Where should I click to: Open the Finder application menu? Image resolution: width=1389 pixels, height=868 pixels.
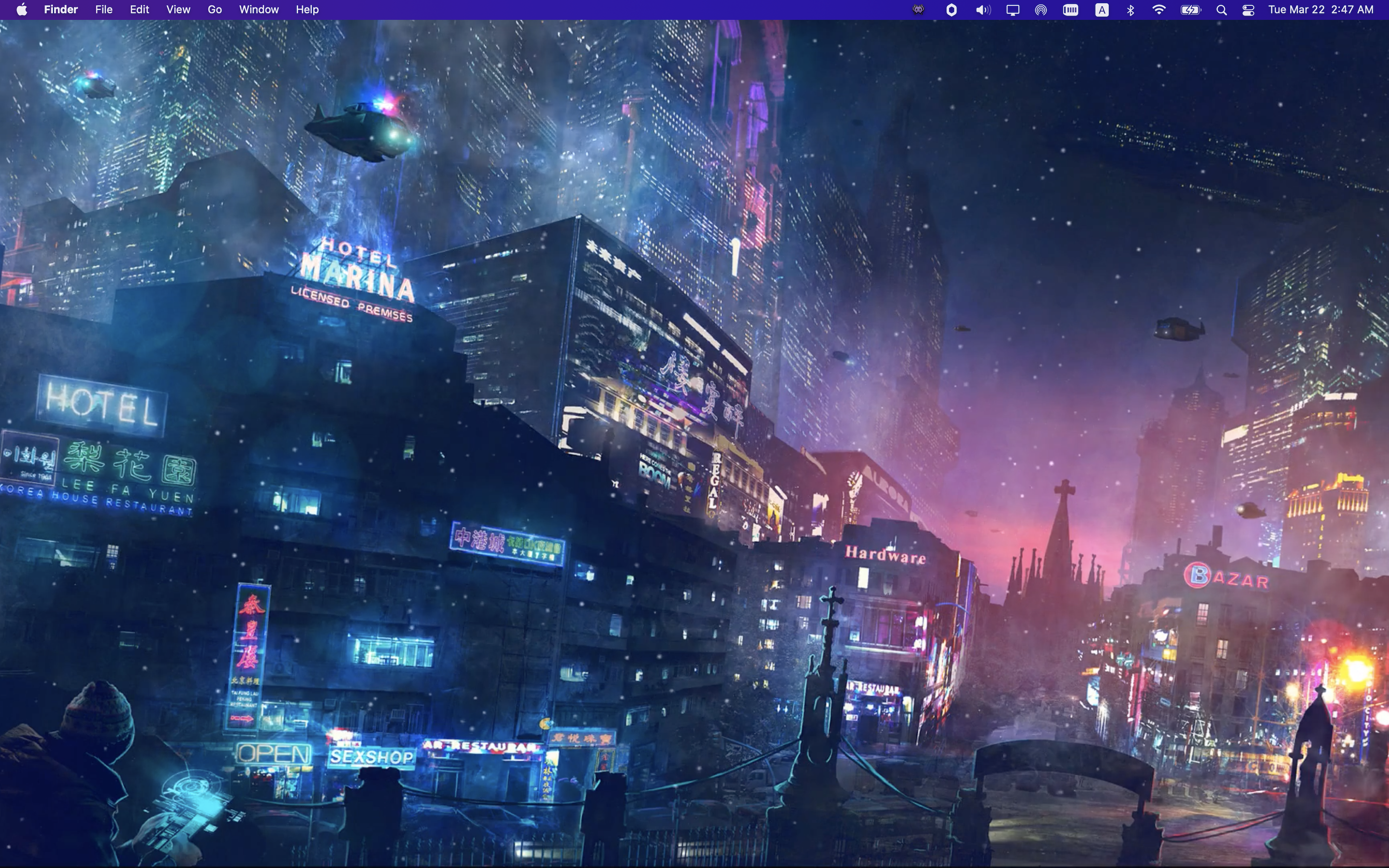click(x=60, y=9)
